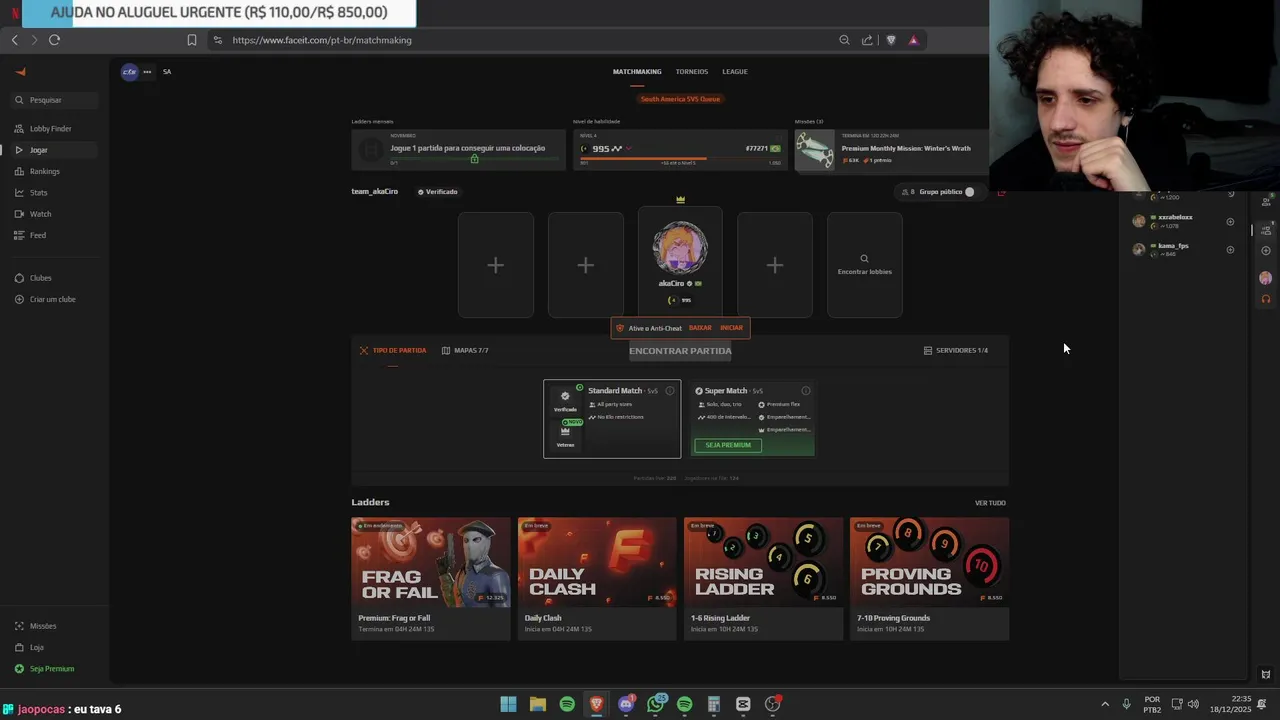Open the 995 Elo skill level card
The image size is (1280, 720).
click(x=680, y=150)
